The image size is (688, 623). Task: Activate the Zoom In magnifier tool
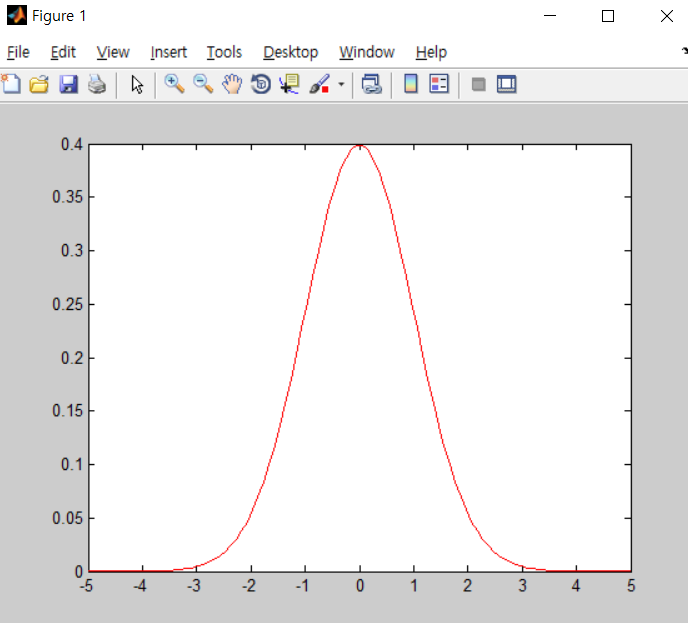(x=174, y=84)
